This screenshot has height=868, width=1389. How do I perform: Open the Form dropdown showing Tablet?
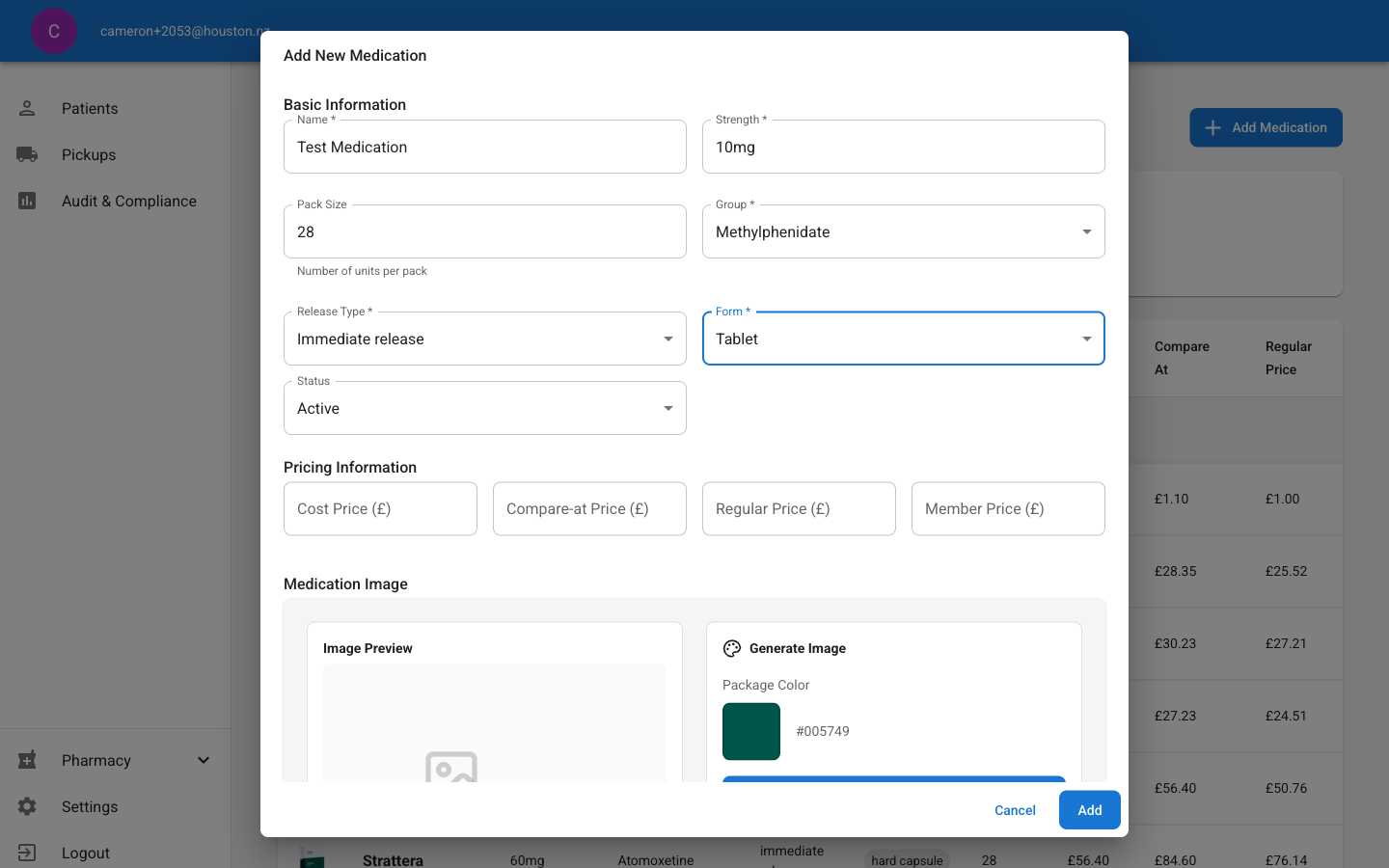904,339
